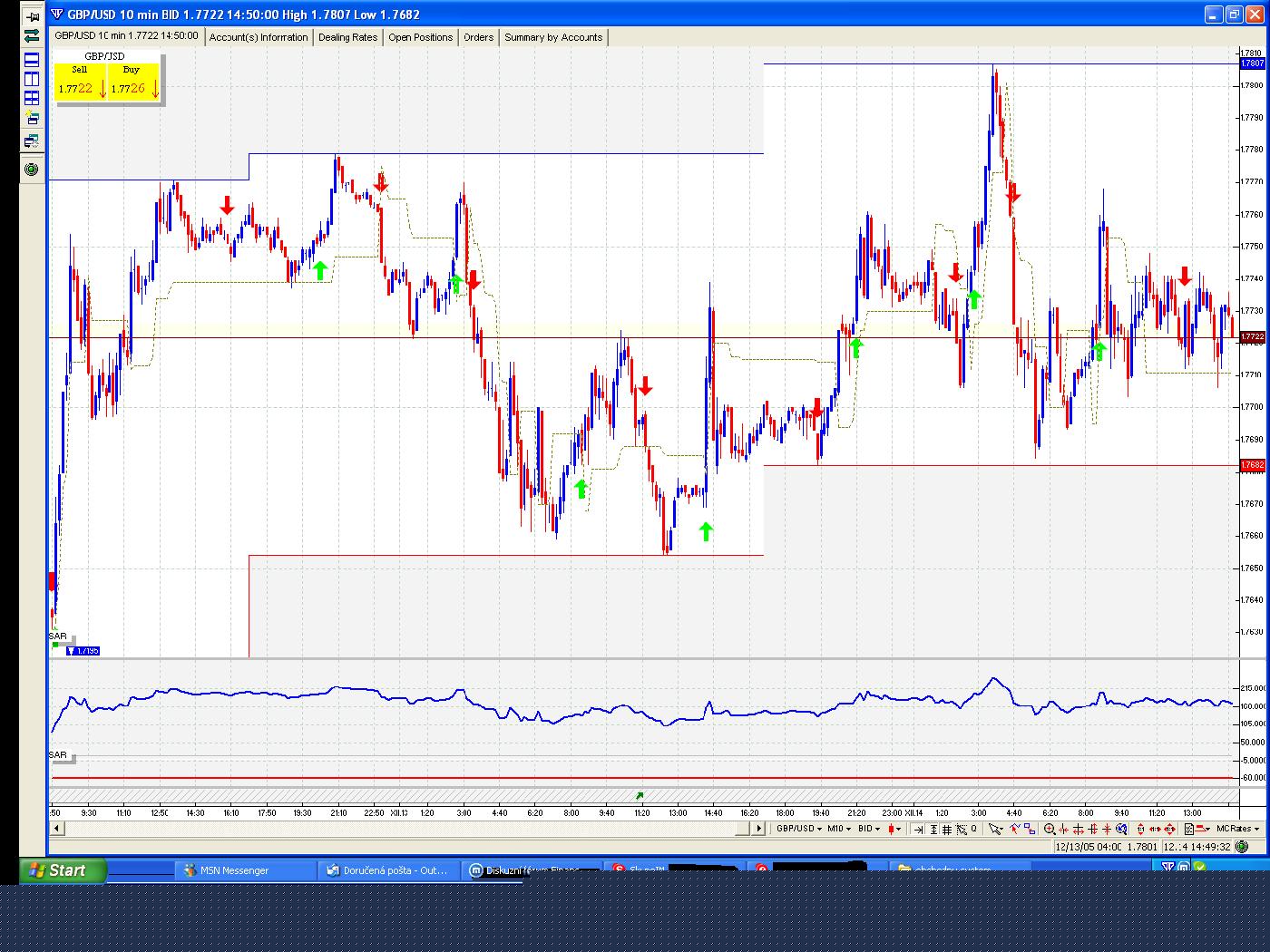Click the pin icon in left sidebar

click(x=32, y=15)
